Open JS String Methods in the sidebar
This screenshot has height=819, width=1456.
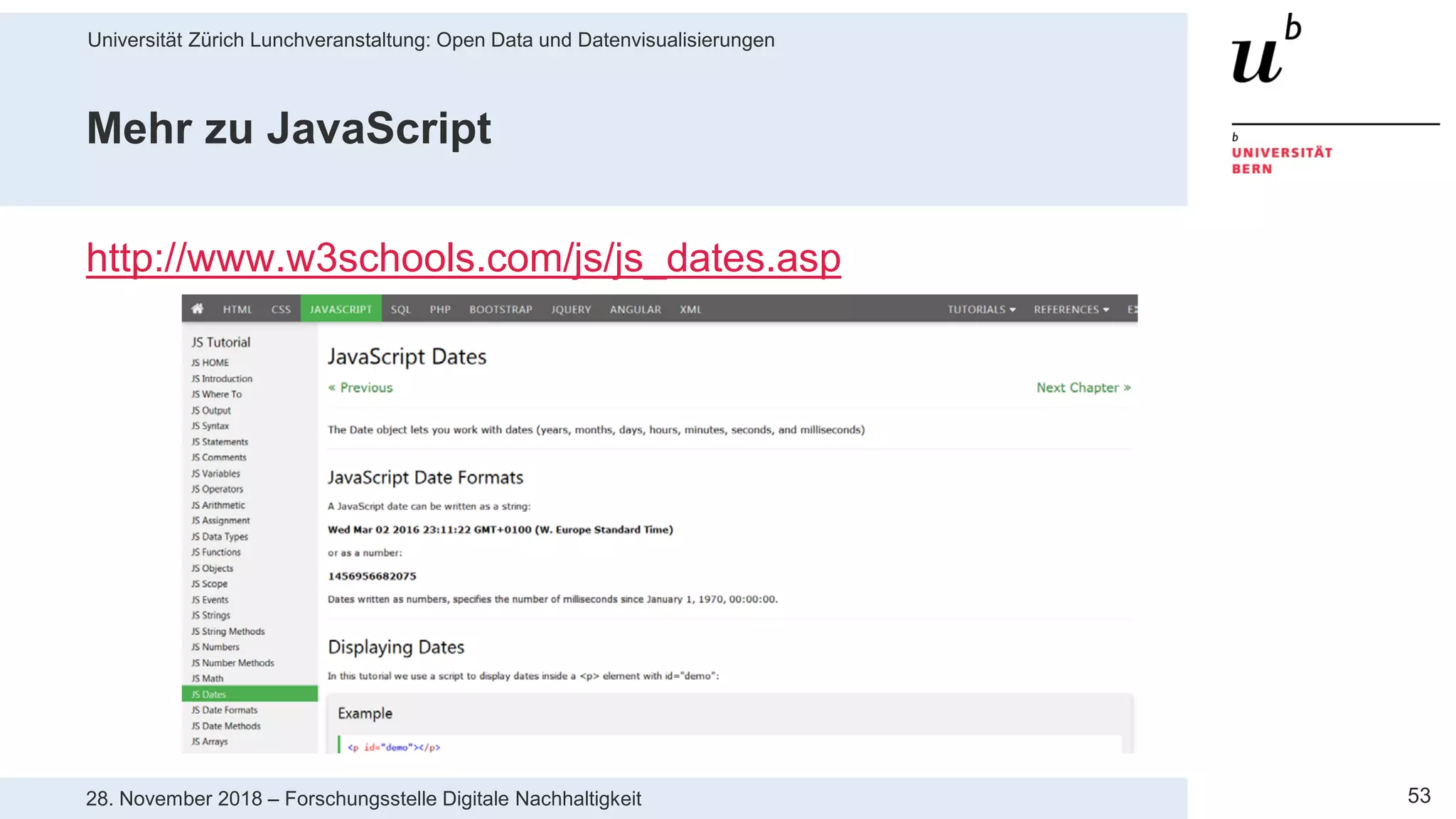point(227,631)
